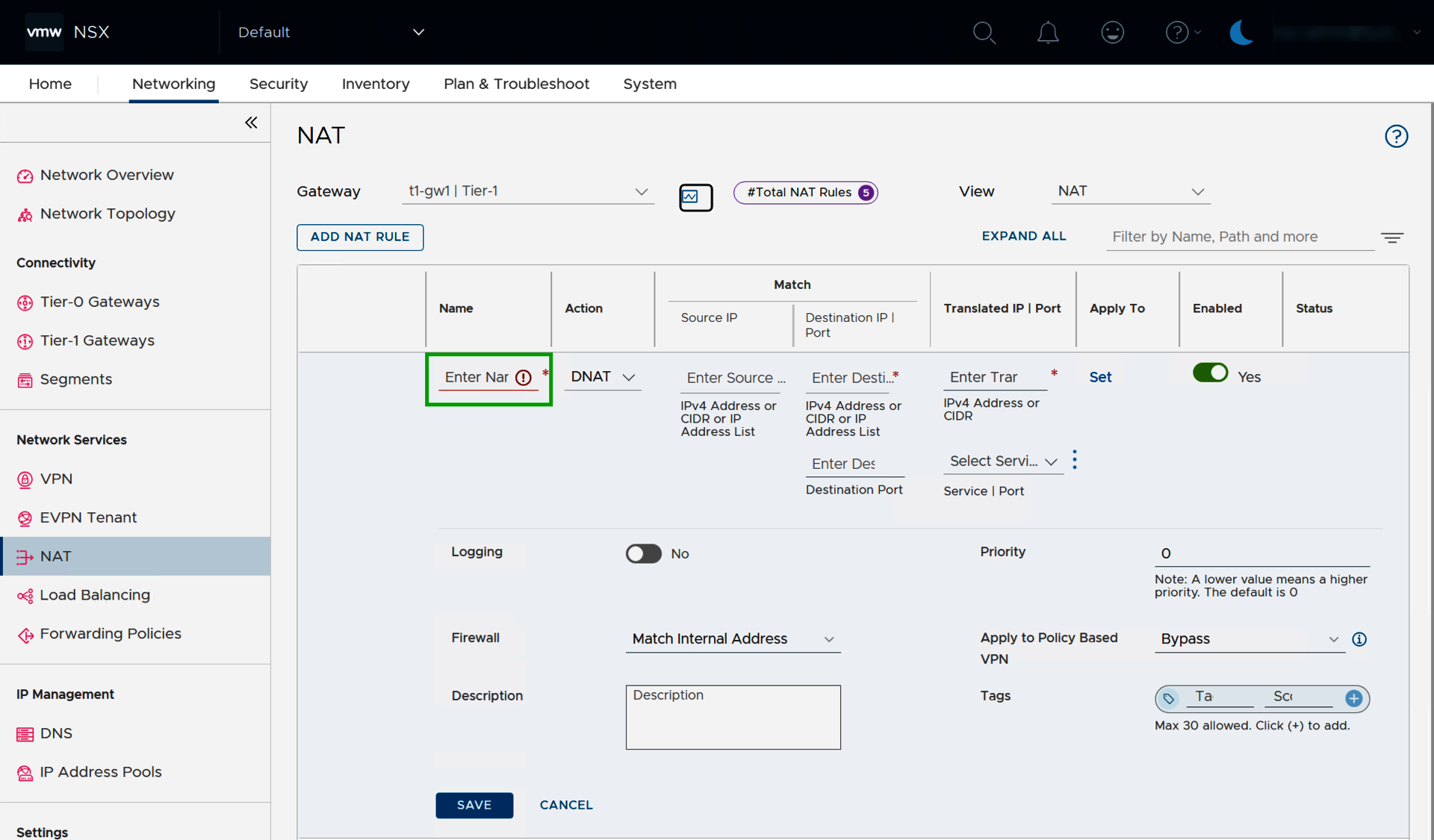Open the filter options icon
The width and height of the screenshot is (1434, 840).
click(1391, 237)
